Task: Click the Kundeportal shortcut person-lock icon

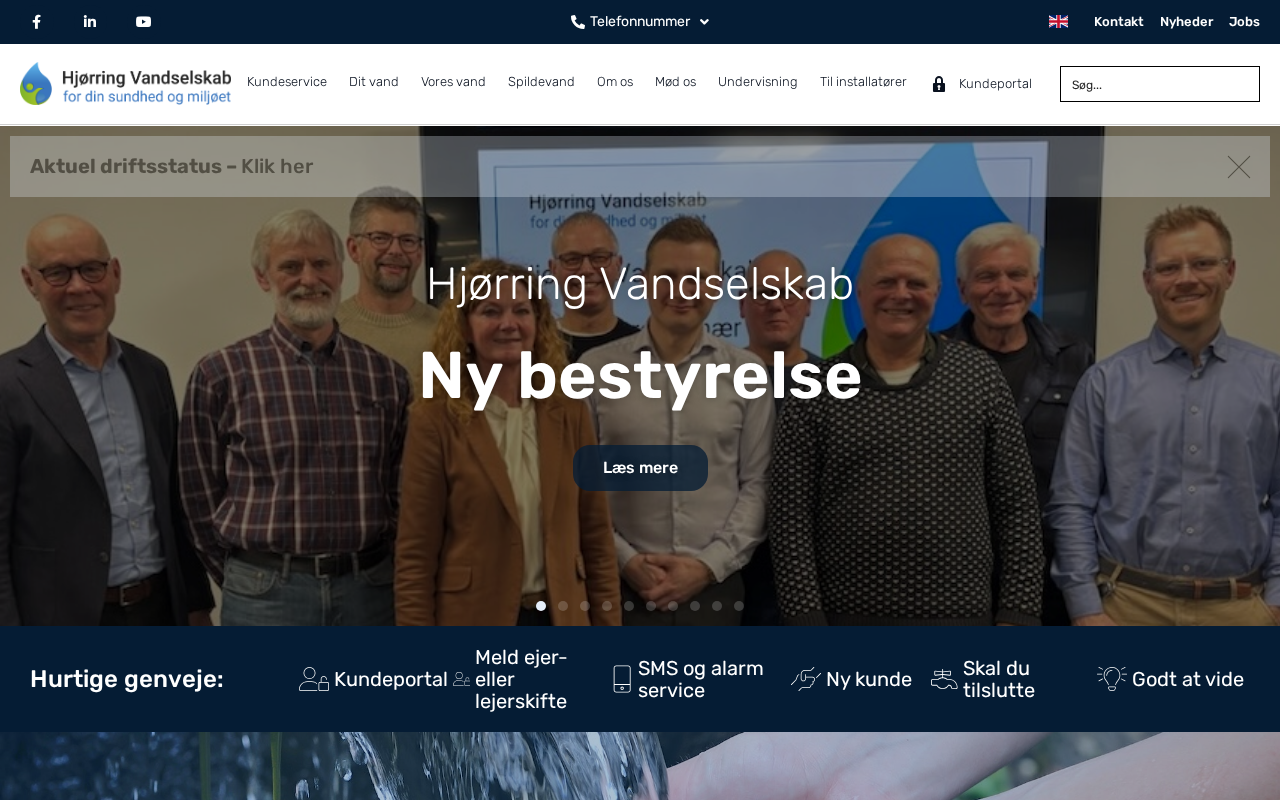Action: 314,679
